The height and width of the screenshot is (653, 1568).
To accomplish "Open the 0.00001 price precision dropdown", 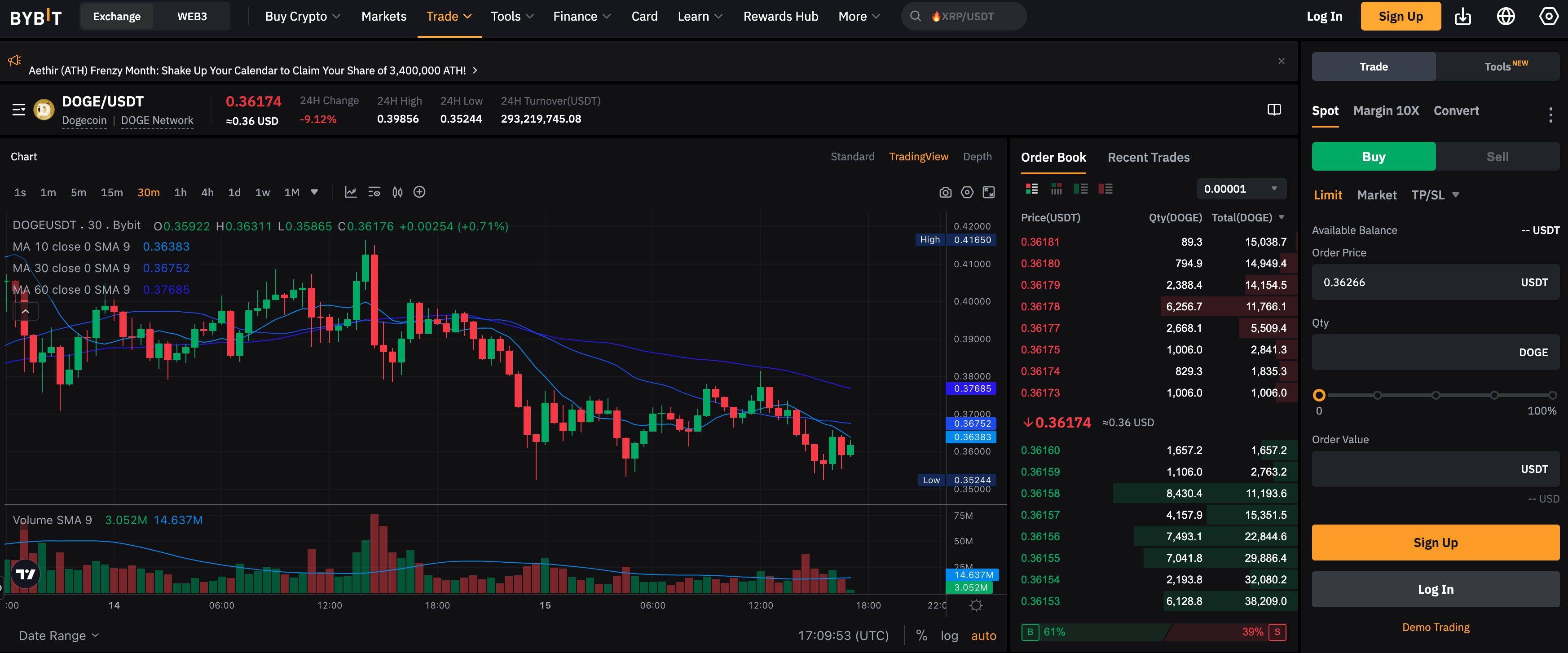I will pyautogui.click(x=1241, y=189).
